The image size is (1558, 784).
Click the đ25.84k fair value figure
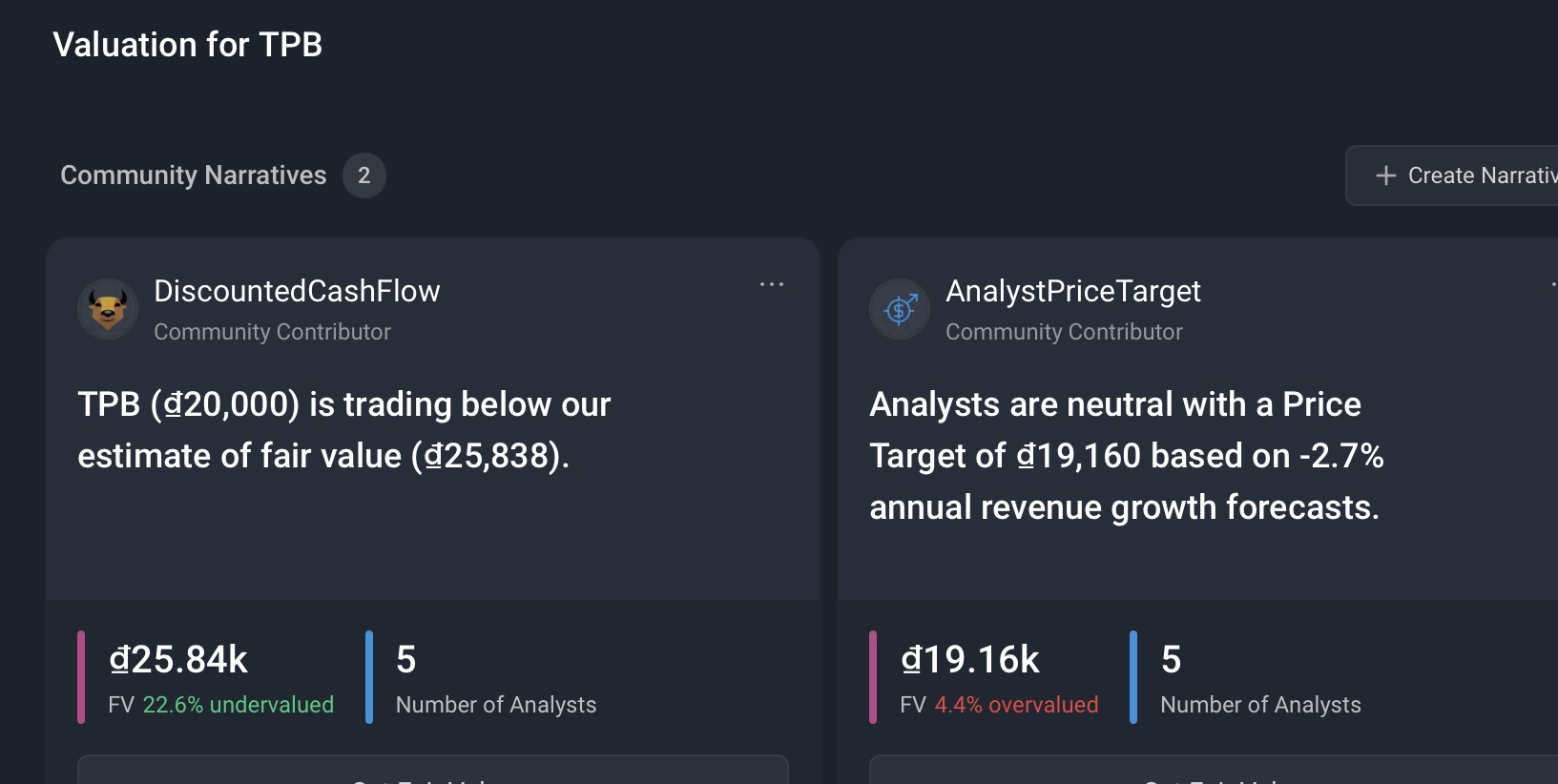178,659
